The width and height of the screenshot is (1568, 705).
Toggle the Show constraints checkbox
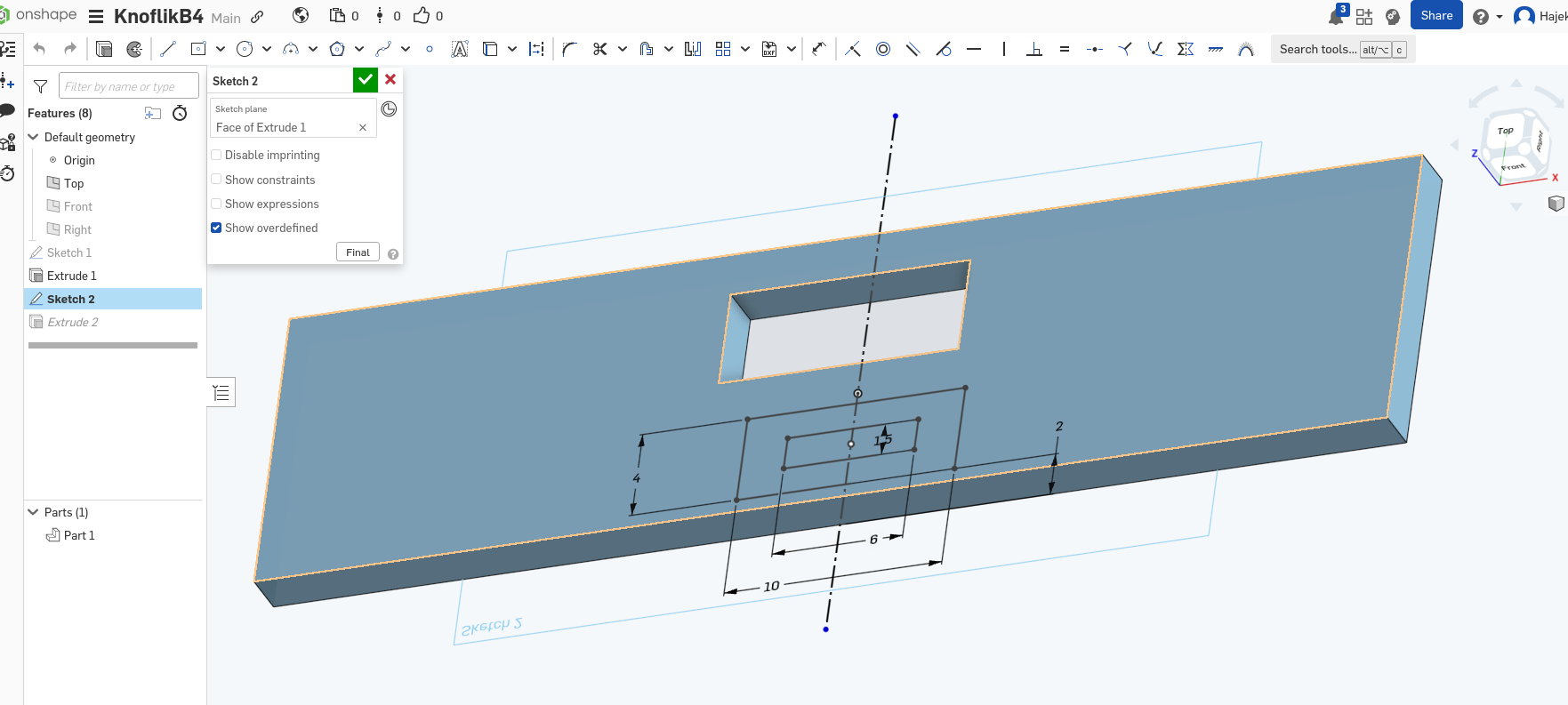click(x=216, y=180)
